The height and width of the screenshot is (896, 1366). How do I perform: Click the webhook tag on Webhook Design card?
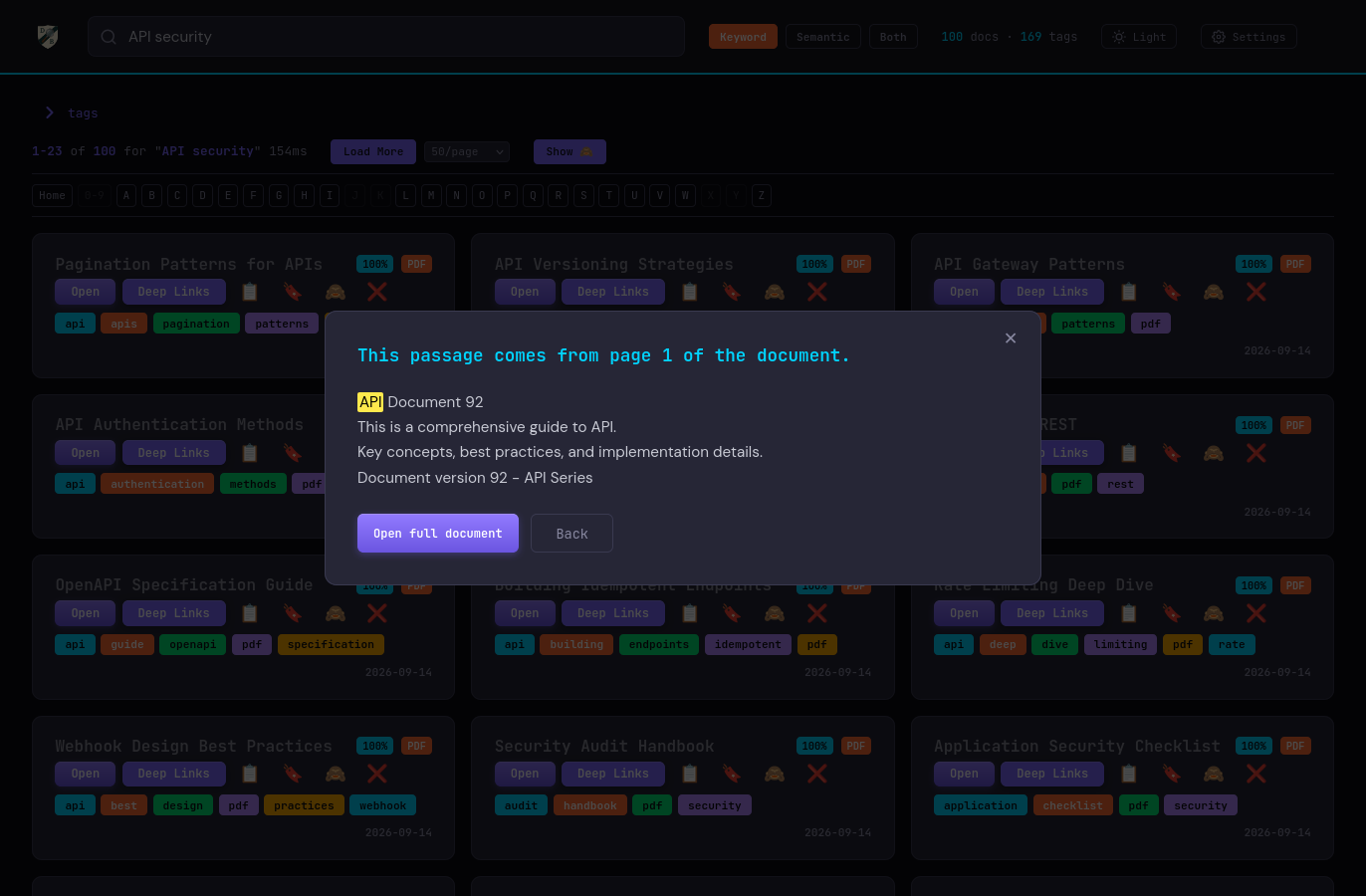tap(383, 805)
